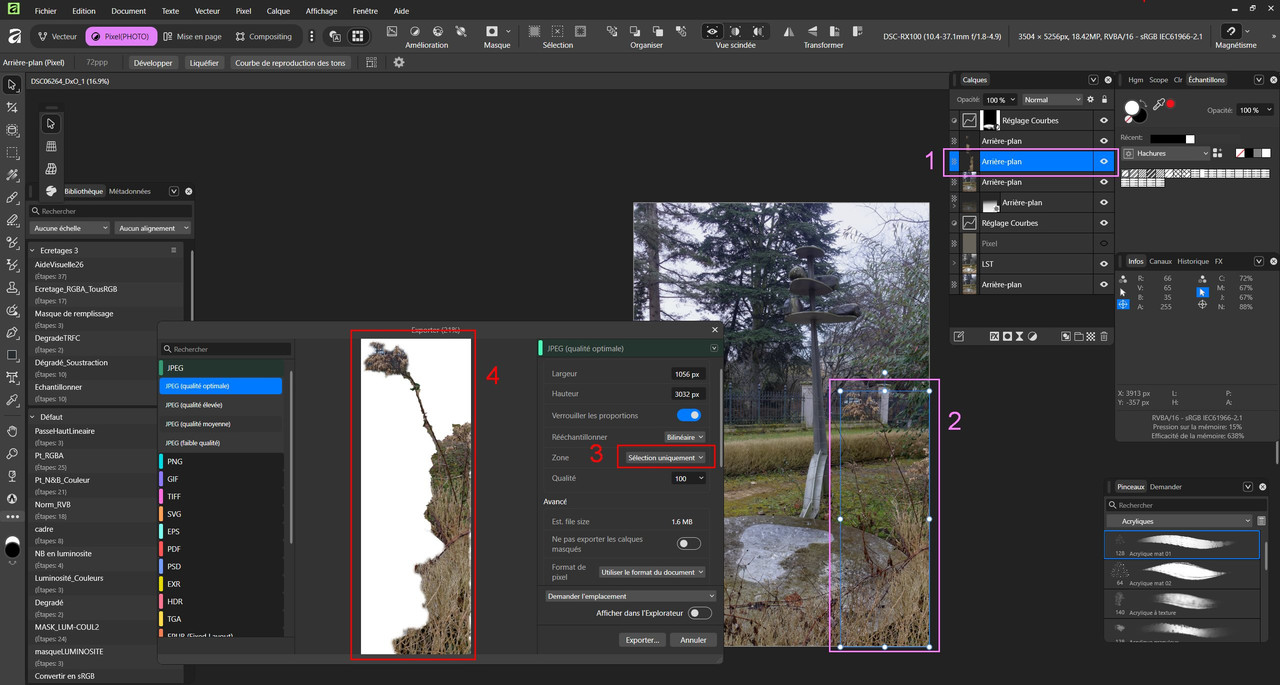
Task: Click Courbe de reproduction des tons button
Action: point(290,62)
